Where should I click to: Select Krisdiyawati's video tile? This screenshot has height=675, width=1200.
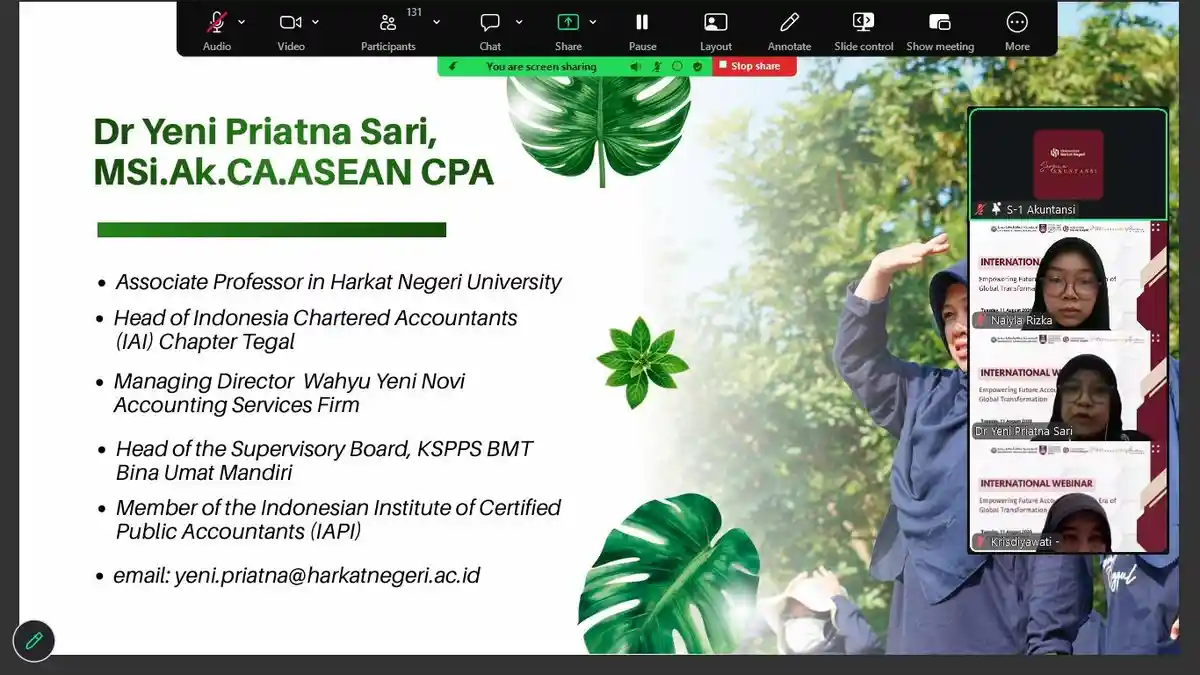pyautogui.click(x=1068, y=496)
